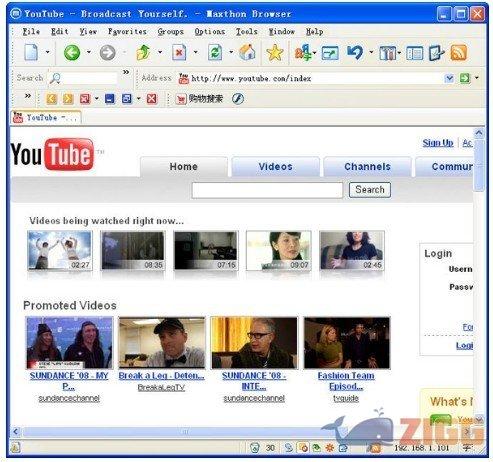Image resolution: width=493 pixels, height=462 pixels.
Task: Open Favorites with the yellow star icon
Action: point(275,53)
